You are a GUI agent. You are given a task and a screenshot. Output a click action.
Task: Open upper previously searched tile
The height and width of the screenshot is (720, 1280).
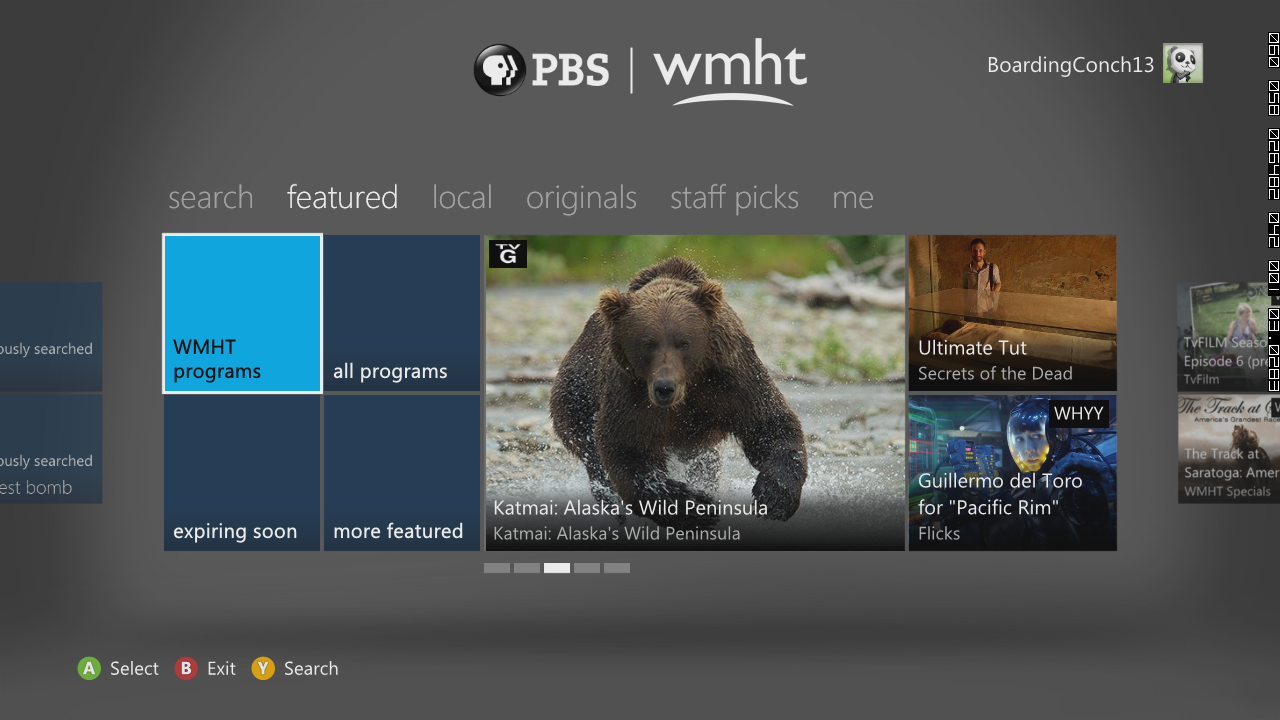pyautogui.click(x=51, y=336)
